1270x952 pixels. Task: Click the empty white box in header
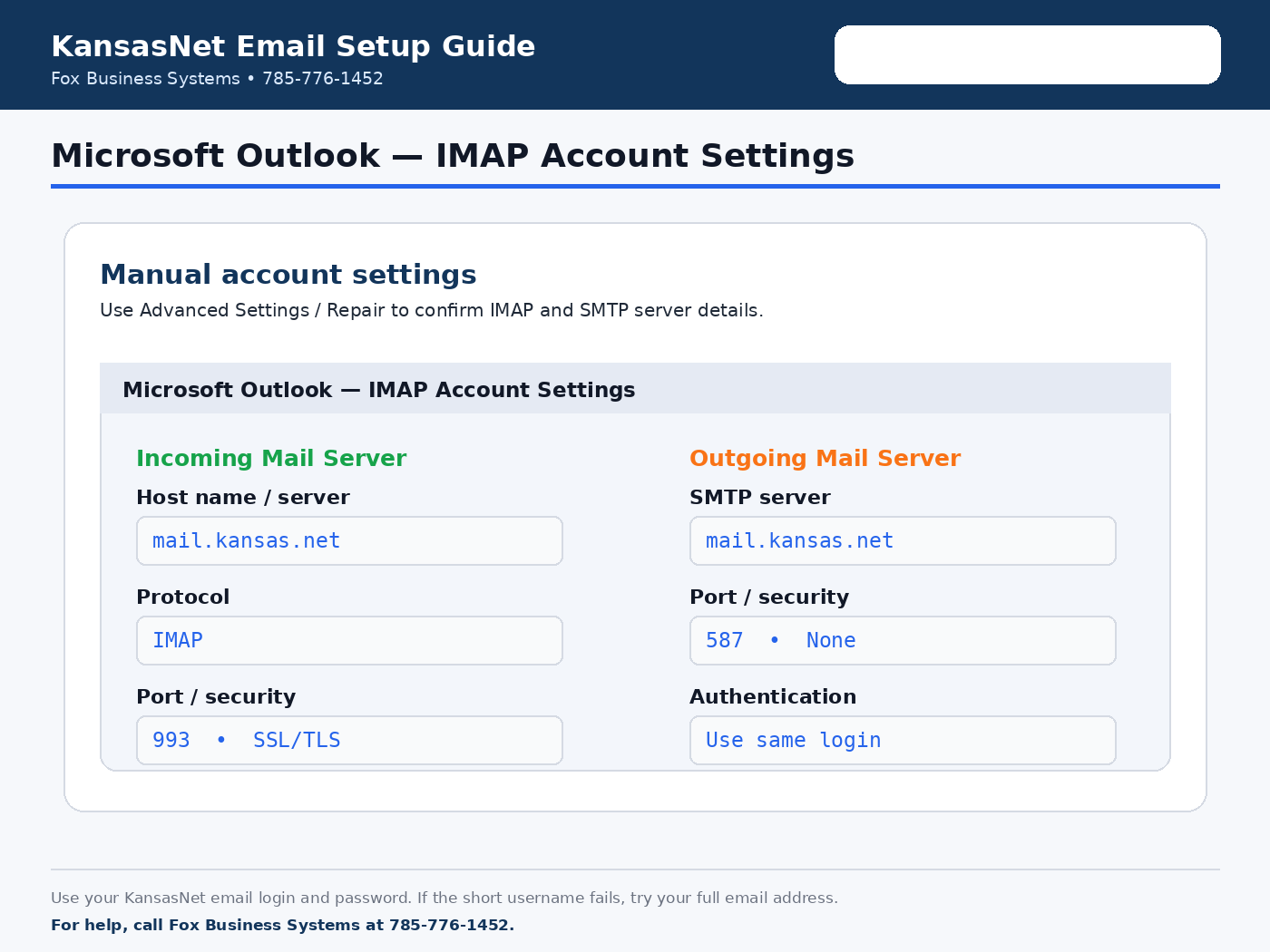tap(1028, 54)
